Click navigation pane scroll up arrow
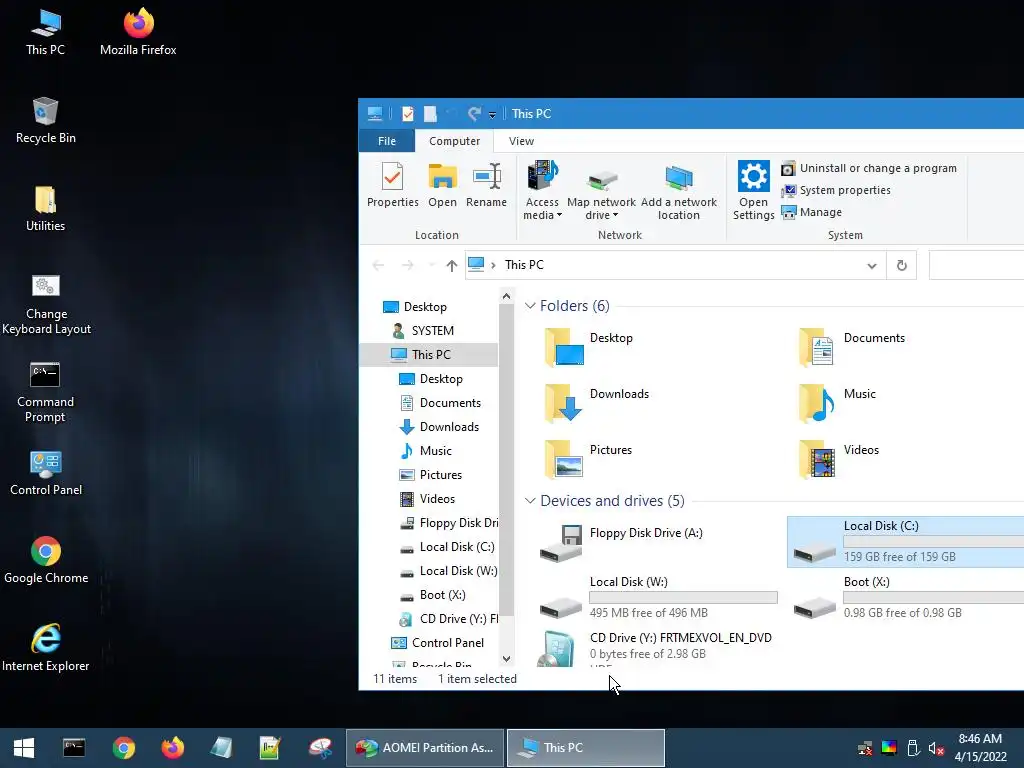This screenshot has height=768, width=1024. 506,296
